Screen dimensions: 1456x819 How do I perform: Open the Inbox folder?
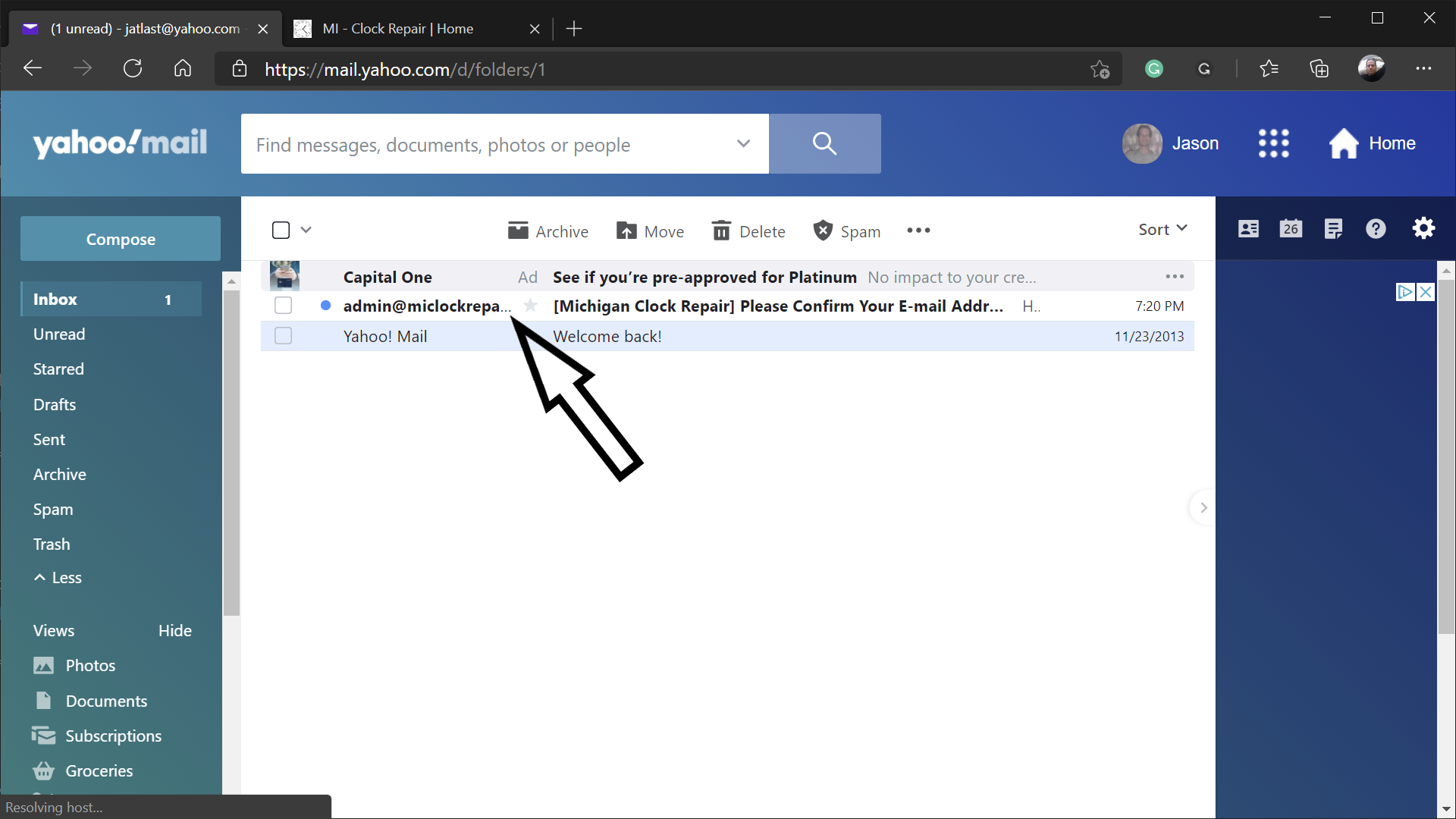coord(111,299)
